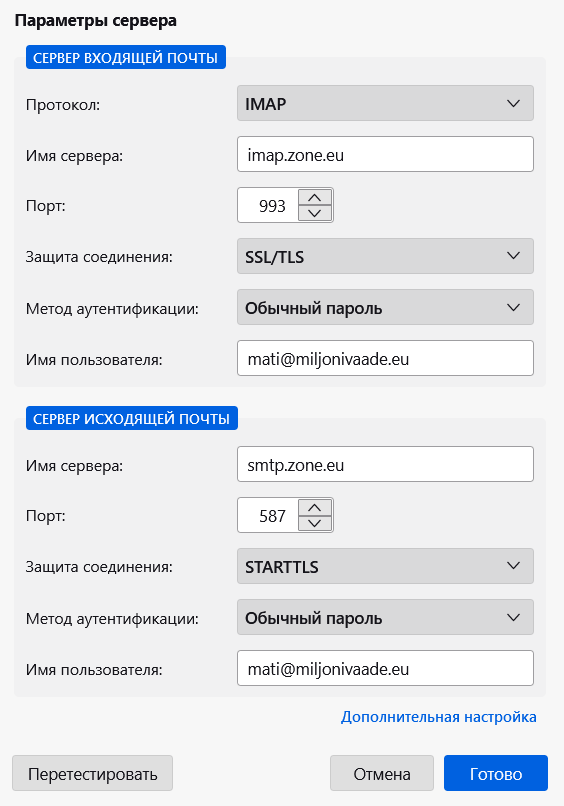Image resolution: width=564 pixels, height=806 pixels.
Task: Click the 'Перетестировать' button
Action: [93, 773]
